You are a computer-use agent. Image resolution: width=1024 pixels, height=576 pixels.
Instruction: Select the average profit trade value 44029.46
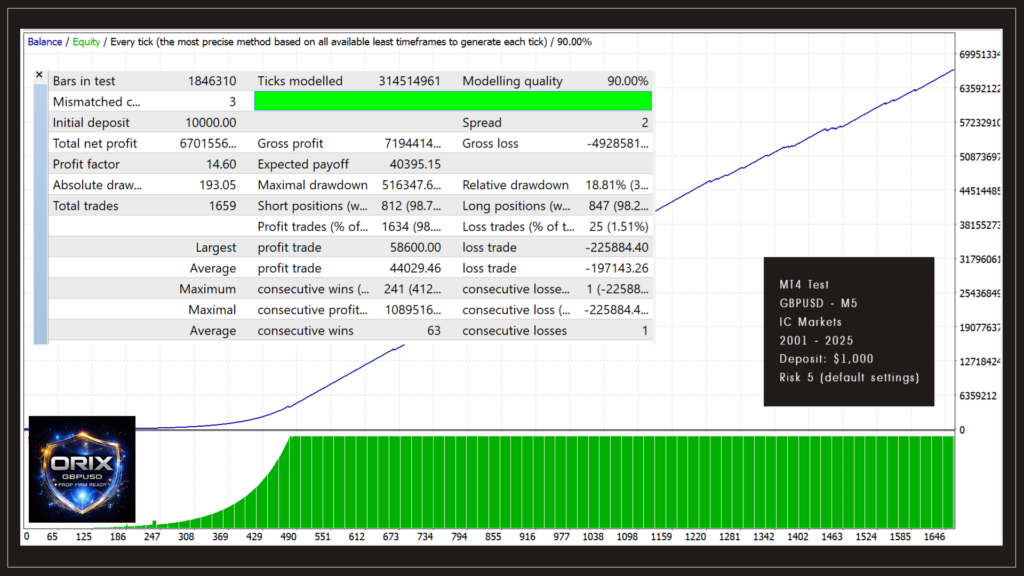(415, 268)
